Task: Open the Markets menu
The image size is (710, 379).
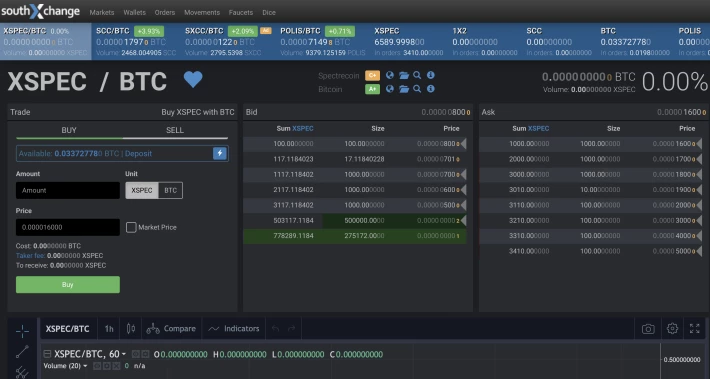Action: [x=102, y=13]
